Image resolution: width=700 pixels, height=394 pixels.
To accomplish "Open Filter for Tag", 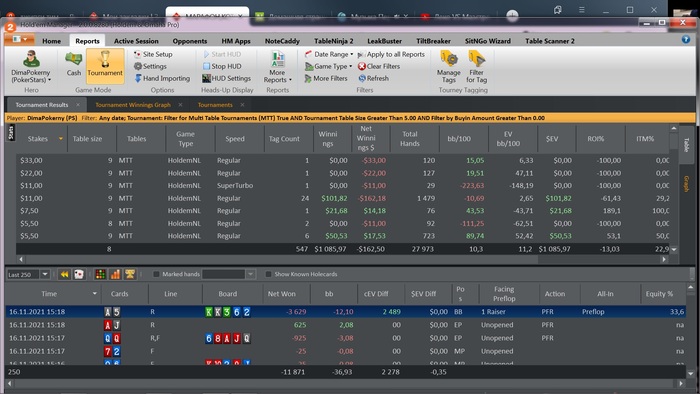I will (x=476, y=66).
